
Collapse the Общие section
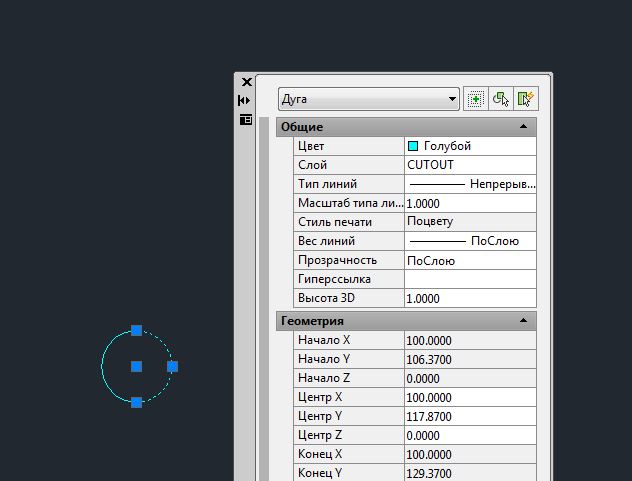coord(523,127)
